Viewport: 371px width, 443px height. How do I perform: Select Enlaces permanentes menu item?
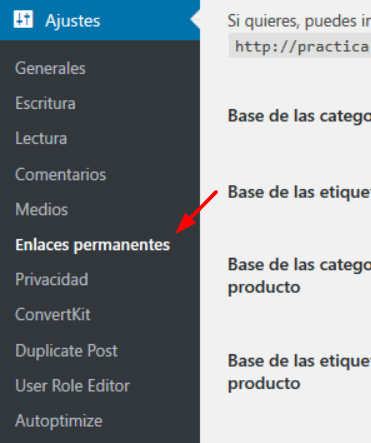(x=93, y=245)
